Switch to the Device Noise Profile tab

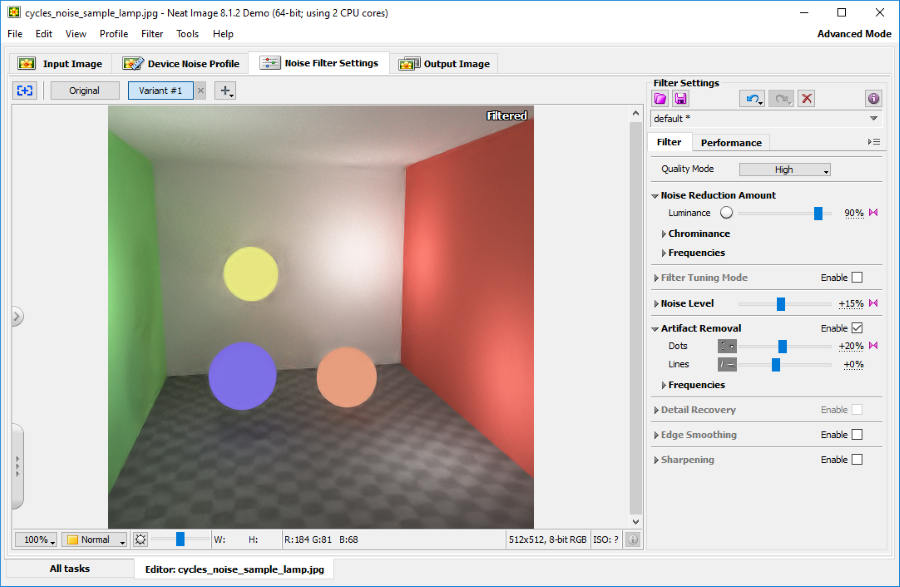pyautogui.click(x=181, y=64)
